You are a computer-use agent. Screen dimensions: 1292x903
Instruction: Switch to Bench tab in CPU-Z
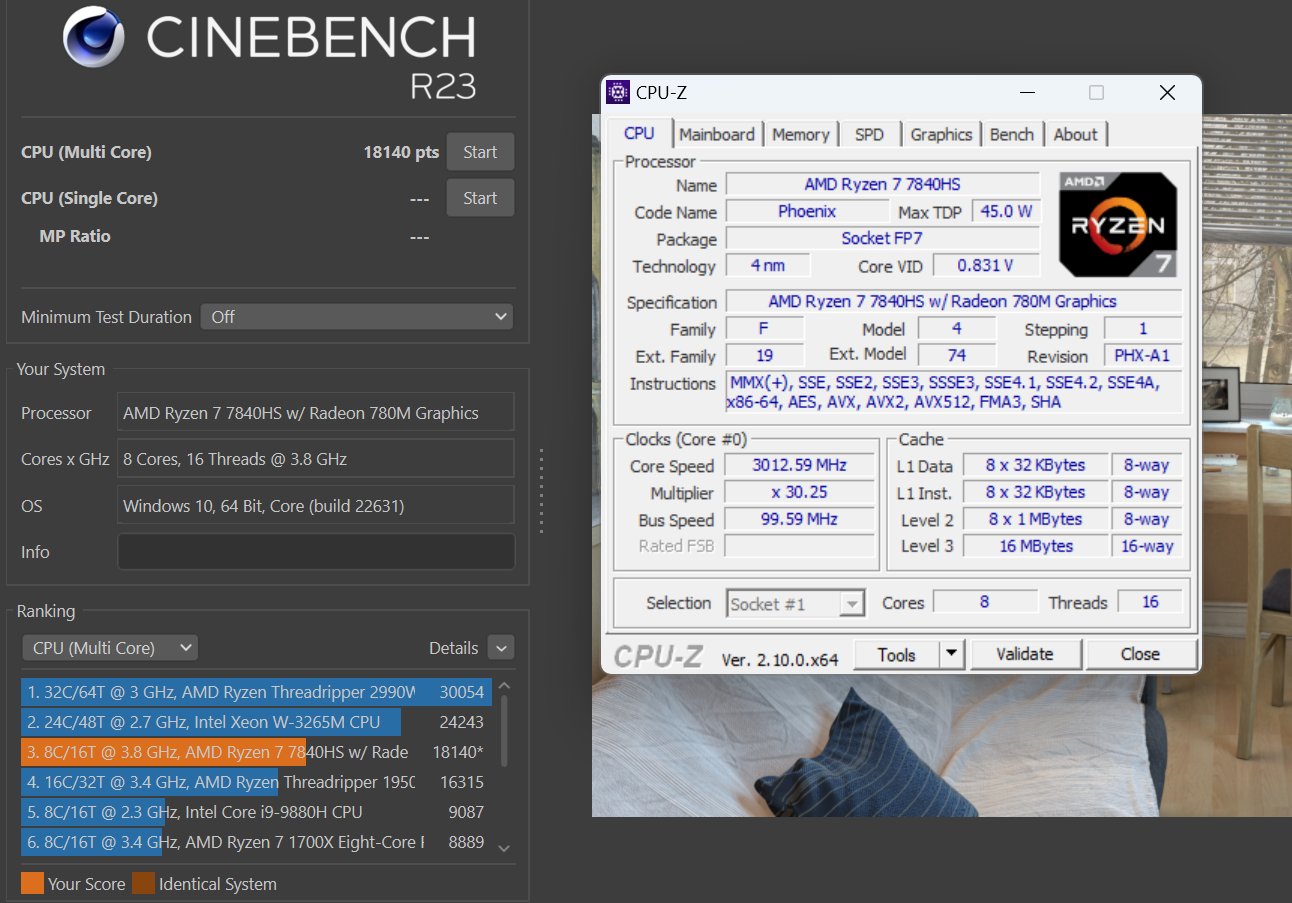click(x=1012, y=134)
